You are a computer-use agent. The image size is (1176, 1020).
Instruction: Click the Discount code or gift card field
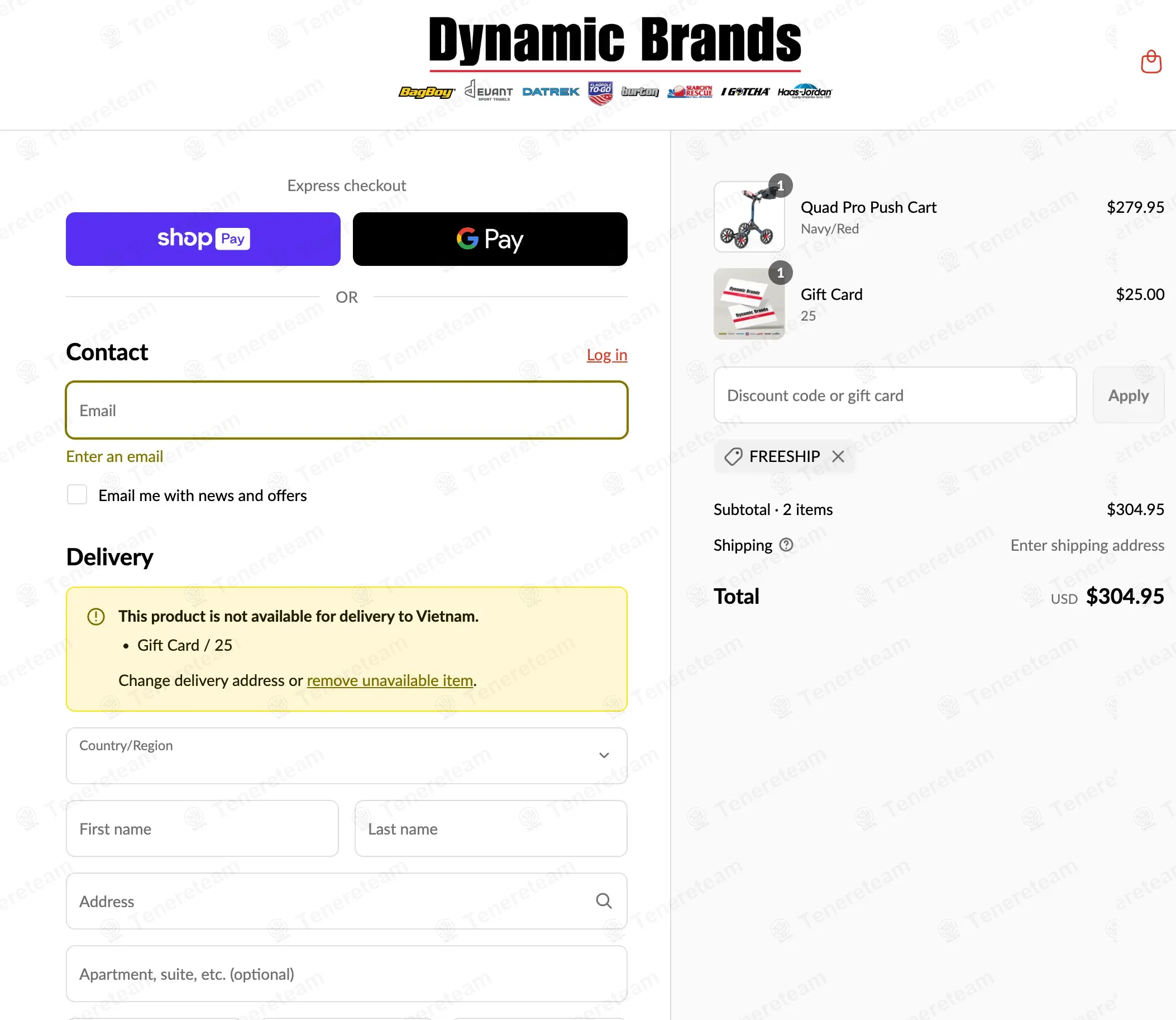click(x=895, y=395)
